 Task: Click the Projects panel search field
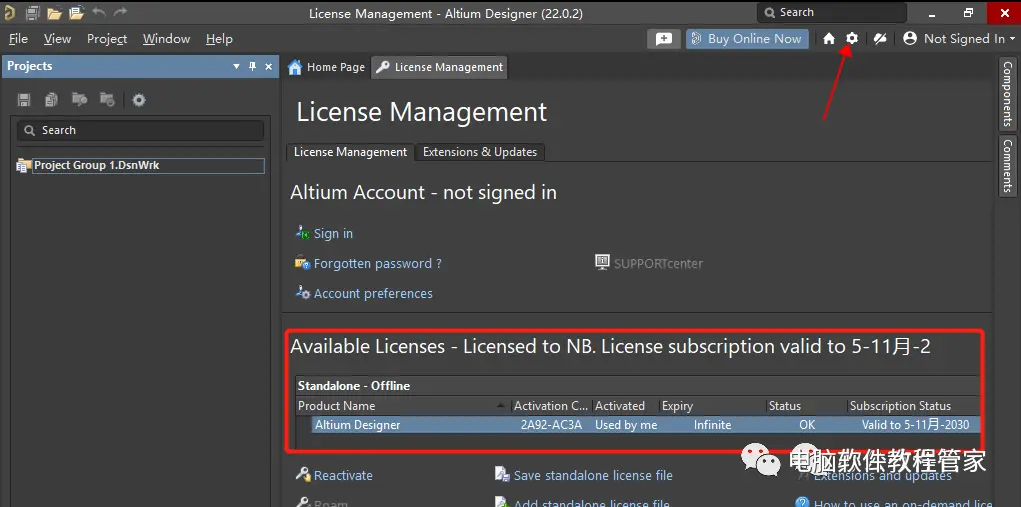click(140, 130)
